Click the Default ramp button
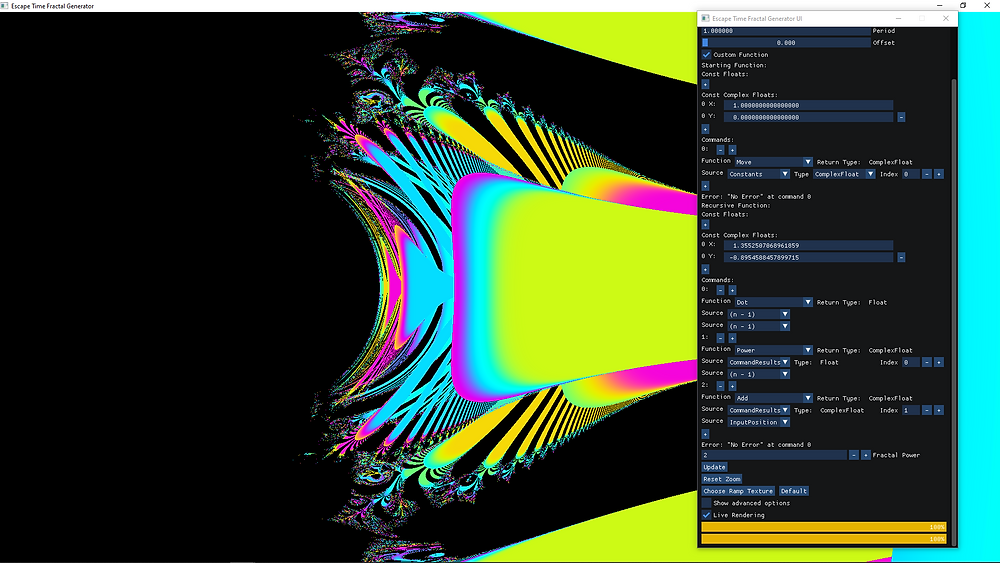Image resolution: width=1000 pixels, height=563 pixels. tap(794, 492)
